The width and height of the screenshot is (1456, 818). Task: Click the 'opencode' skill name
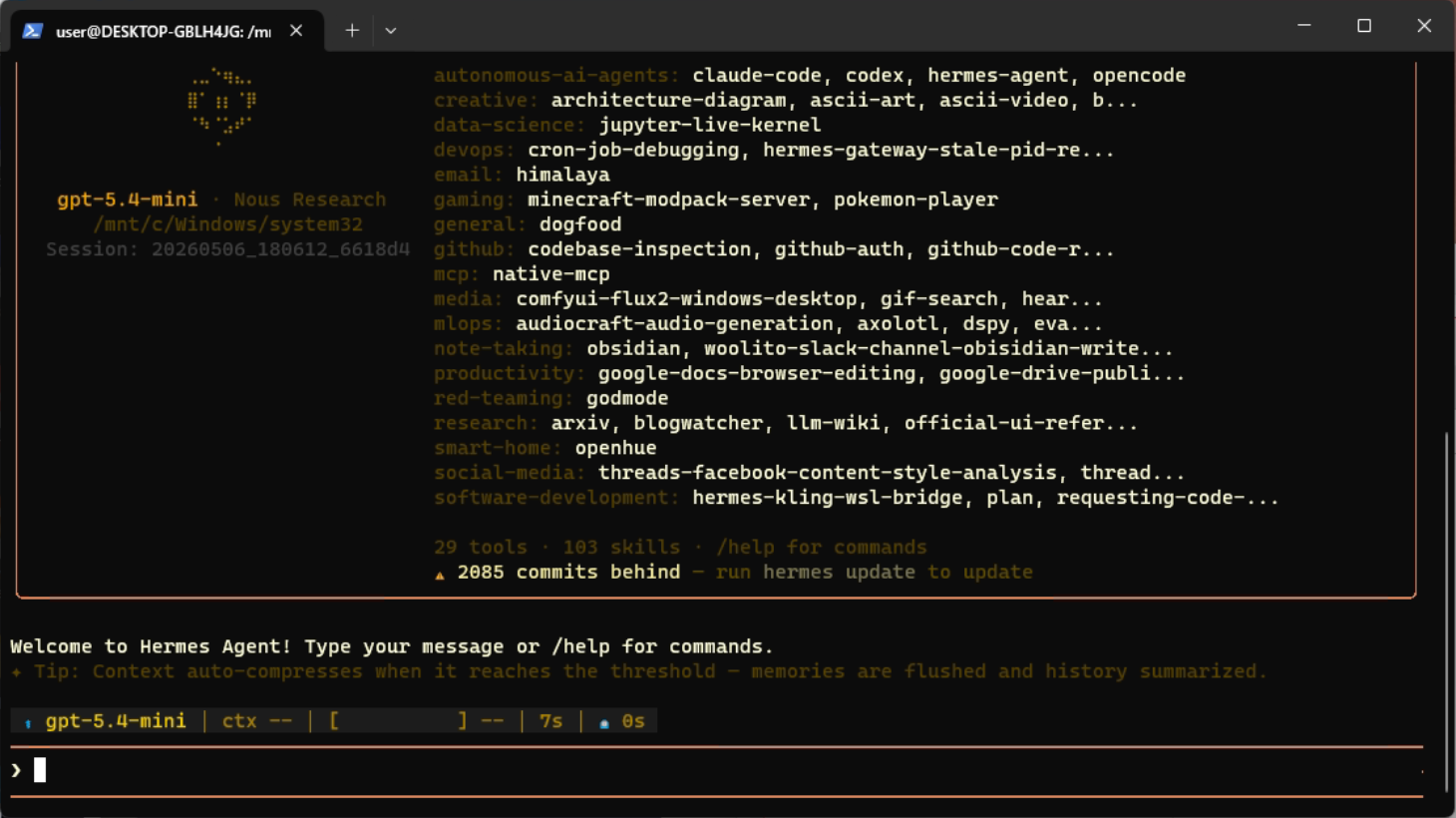1139,76
